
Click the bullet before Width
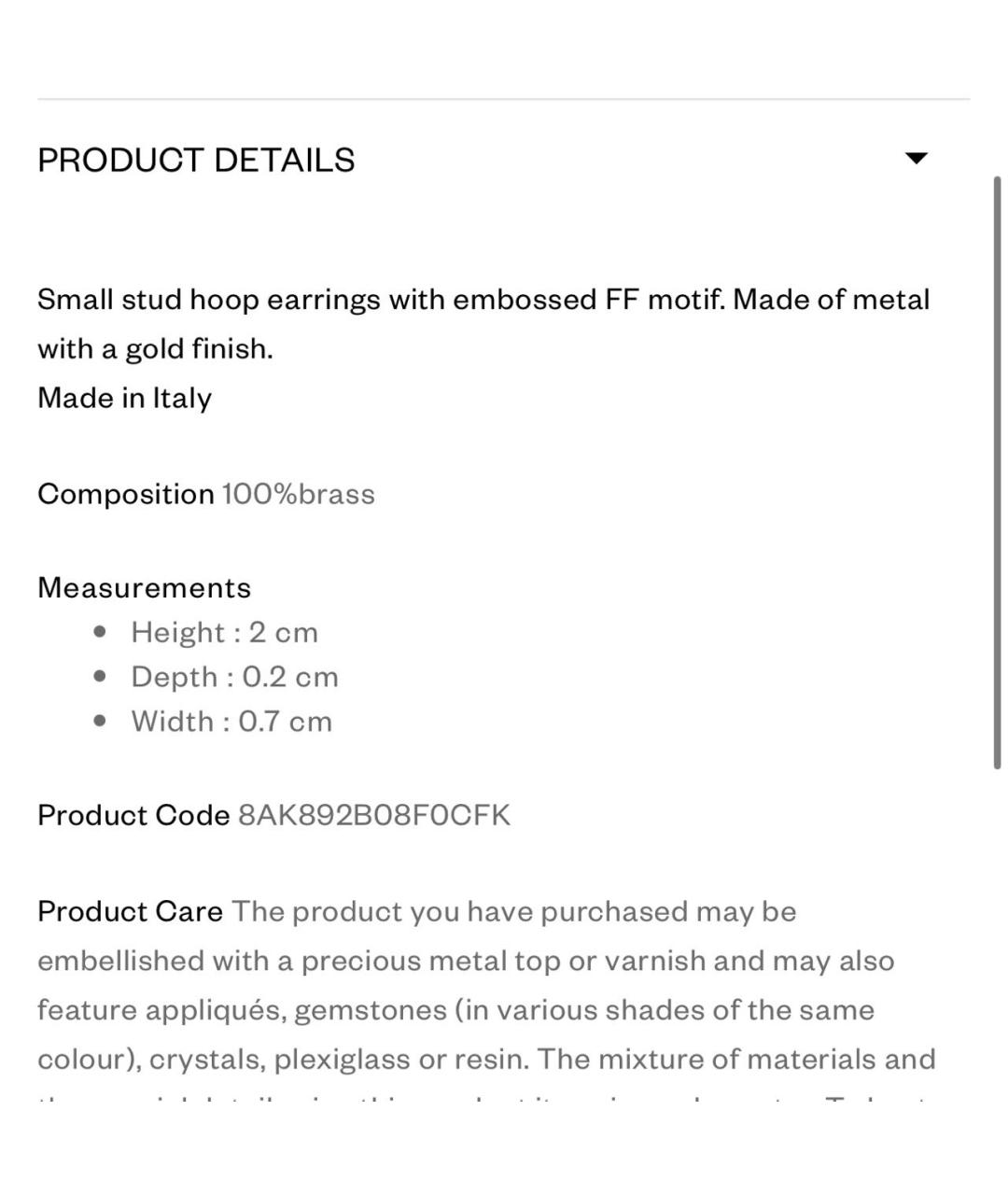pyautogui.click(x=100, y=721)
